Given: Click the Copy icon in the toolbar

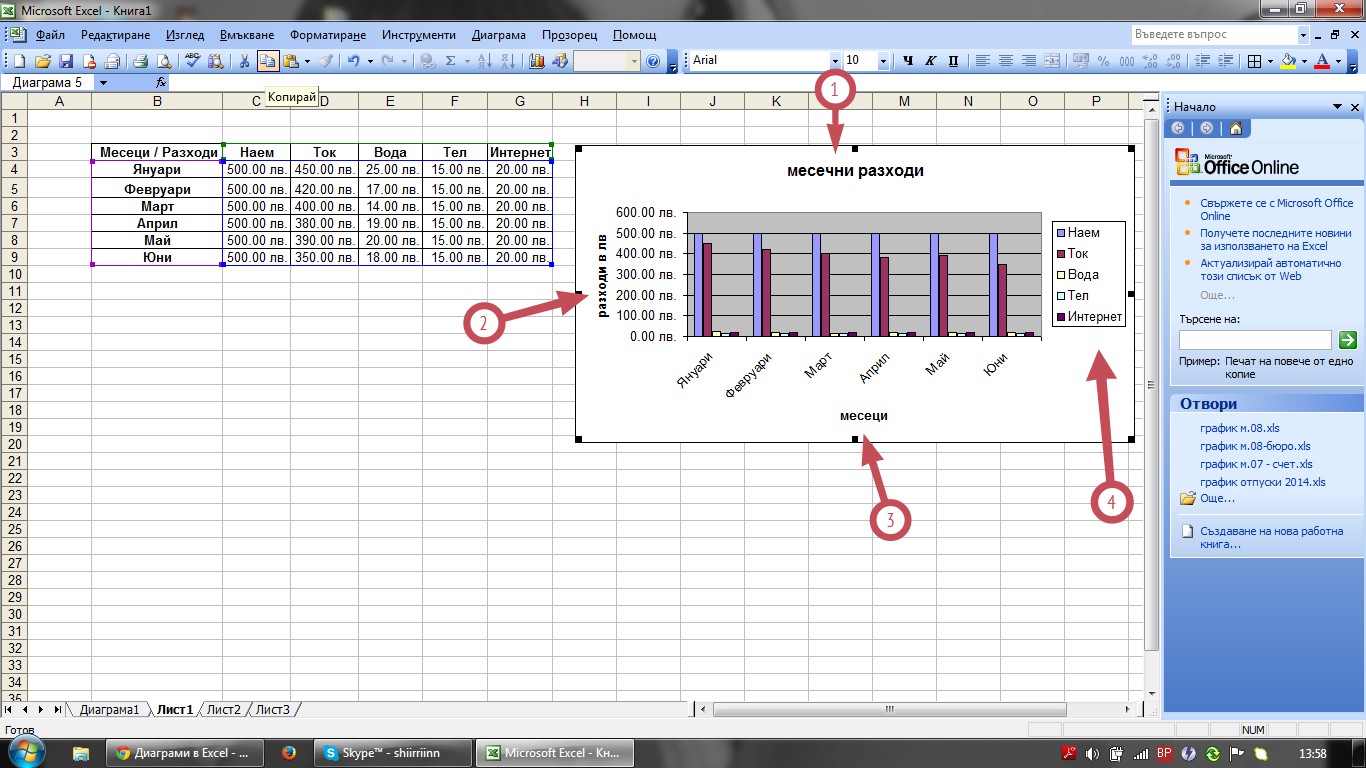Looking at the screenshot, I should [267, 61].
